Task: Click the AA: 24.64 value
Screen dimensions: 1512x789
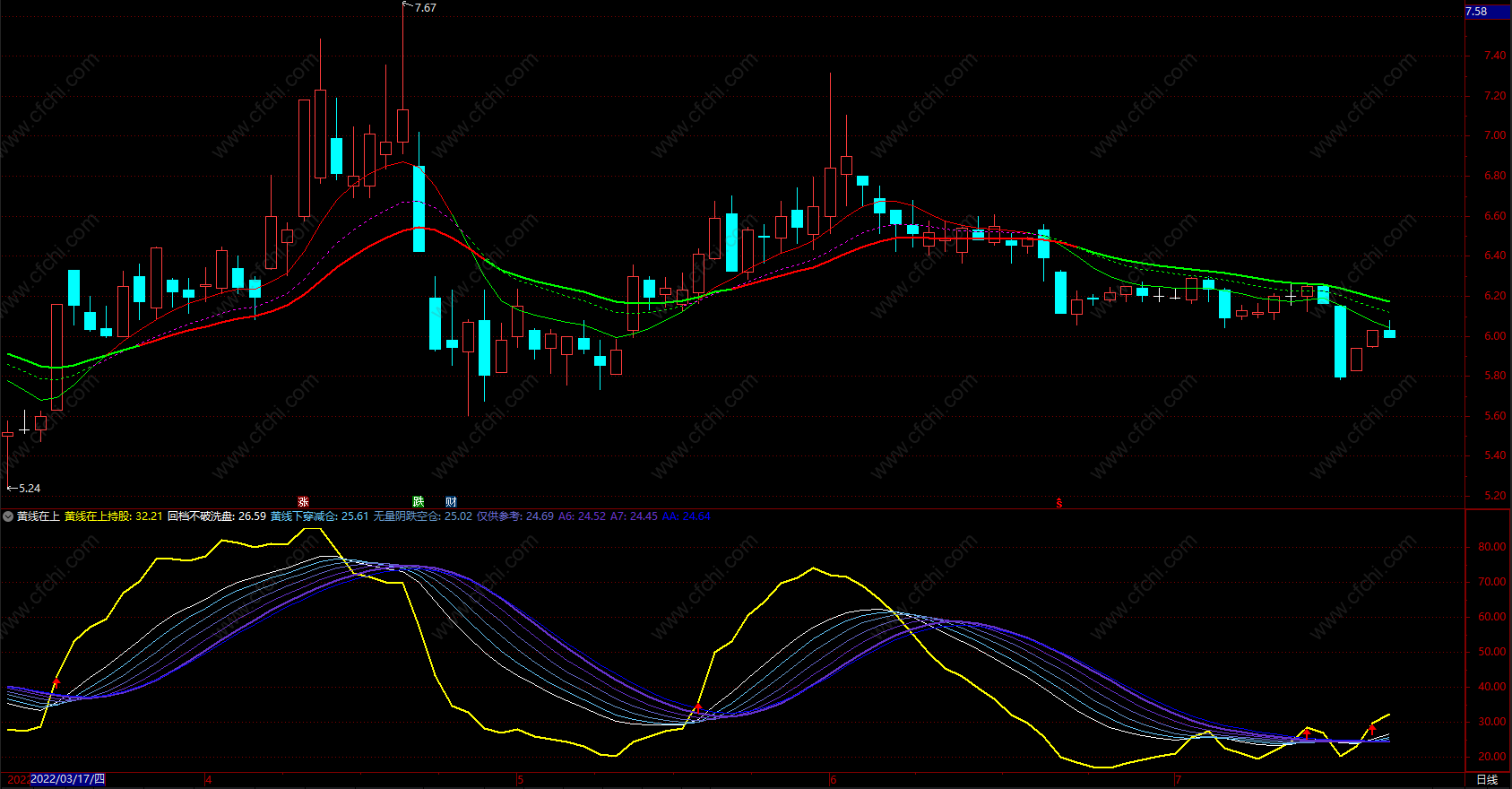Action: point(686,516)
